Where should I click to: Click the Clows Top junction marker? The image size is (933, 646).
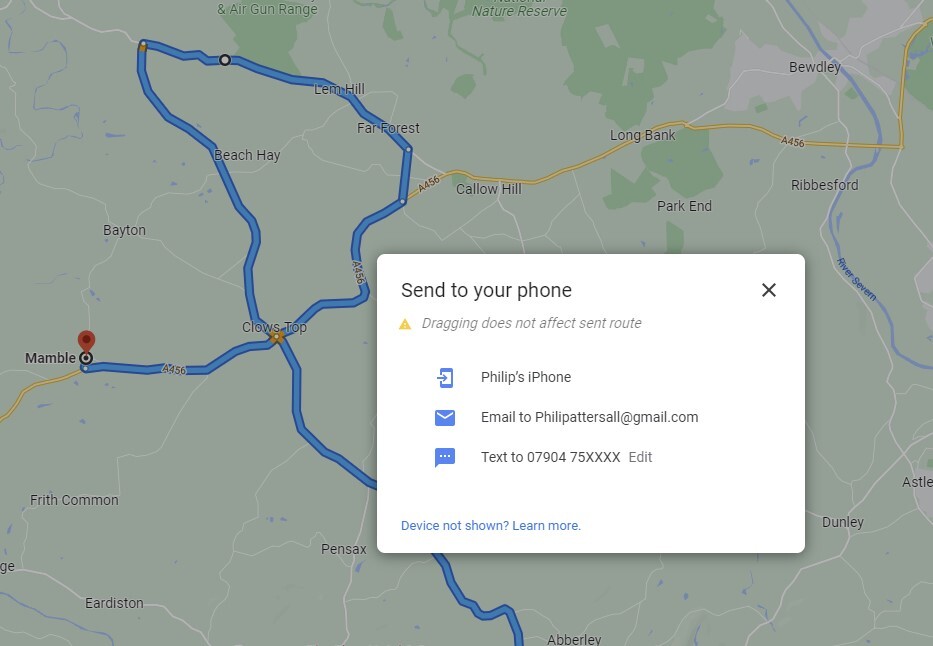(276, 337)
